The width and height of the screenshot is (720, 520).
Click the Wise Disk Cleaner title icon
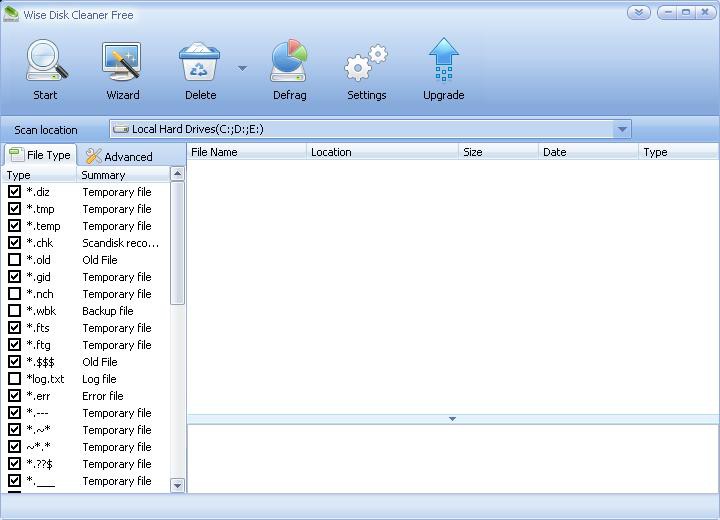11,14
